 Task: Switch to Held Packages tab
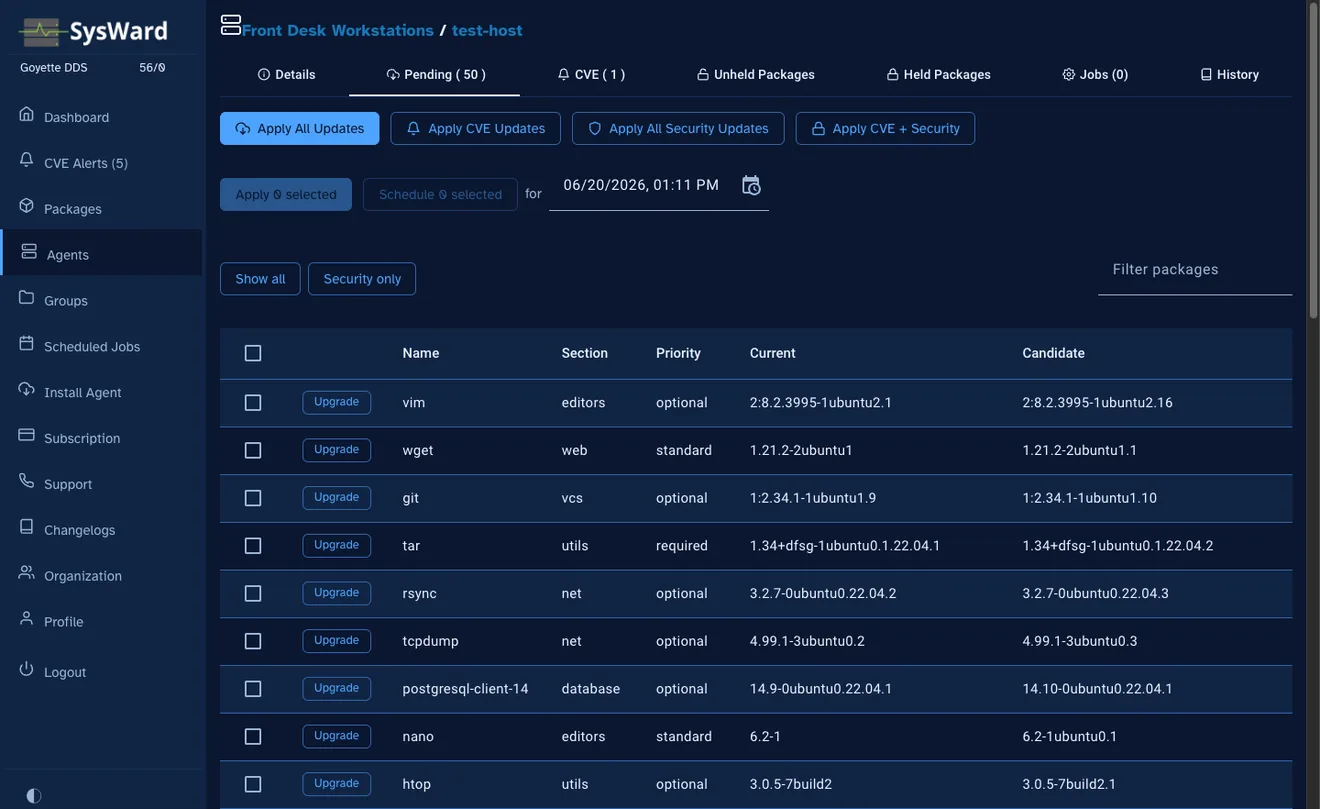[x=938, y=75]
